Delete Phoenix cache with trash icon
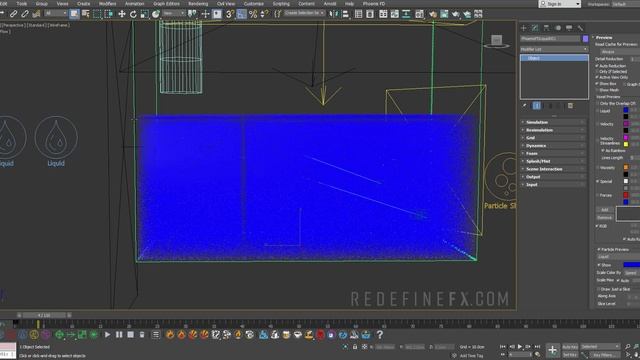 [142, 335]
